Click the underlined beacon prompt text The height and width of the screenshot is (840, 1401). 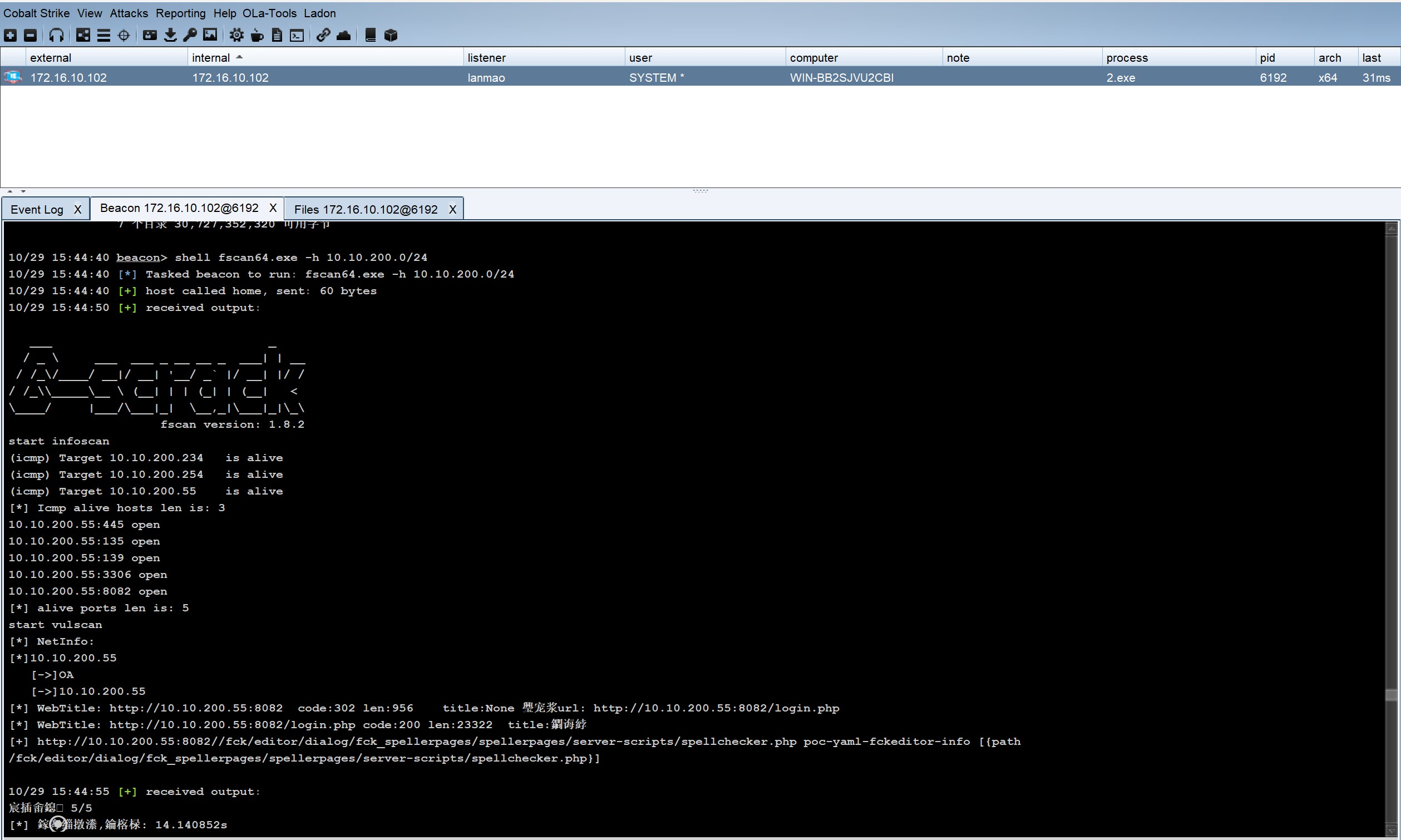pos(138,258)
